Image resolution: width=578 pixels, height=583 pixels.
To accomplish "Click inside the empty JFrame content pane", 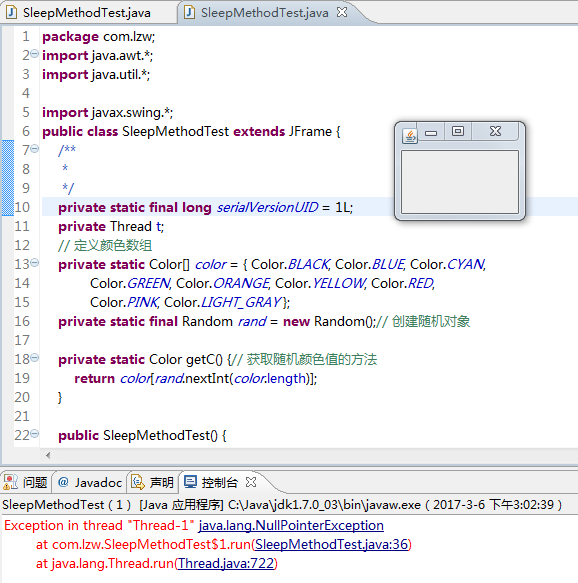I will point(460,182).
